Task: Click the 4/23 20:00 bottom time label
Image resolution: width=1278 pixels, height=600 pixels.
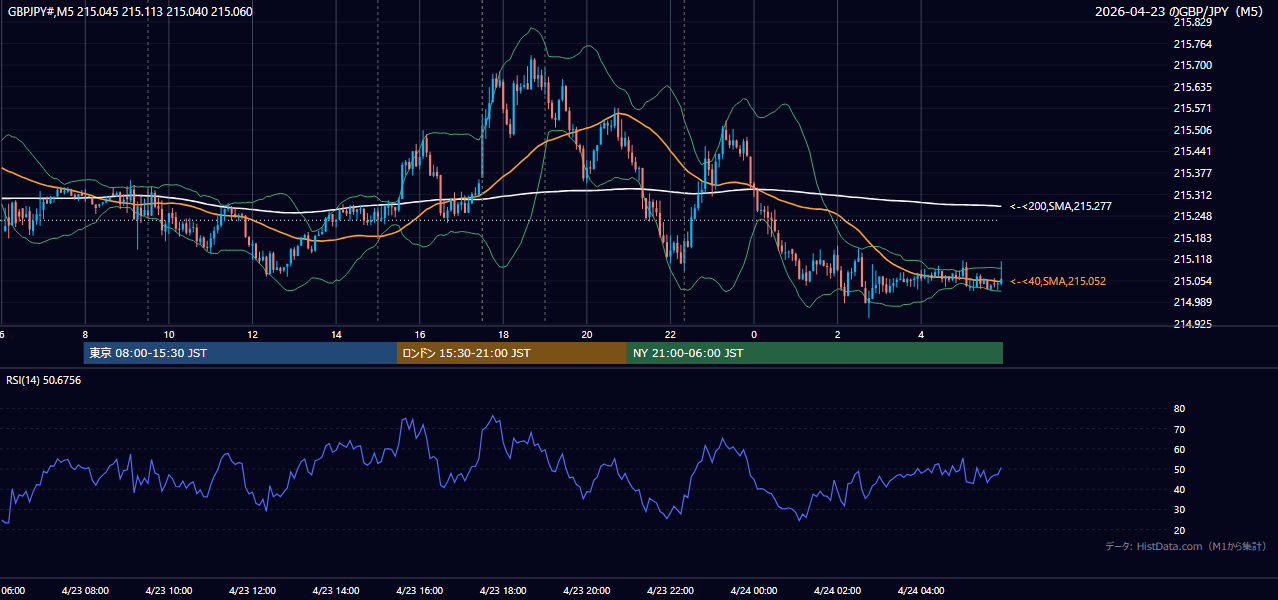Action: [x=587, y=590]
